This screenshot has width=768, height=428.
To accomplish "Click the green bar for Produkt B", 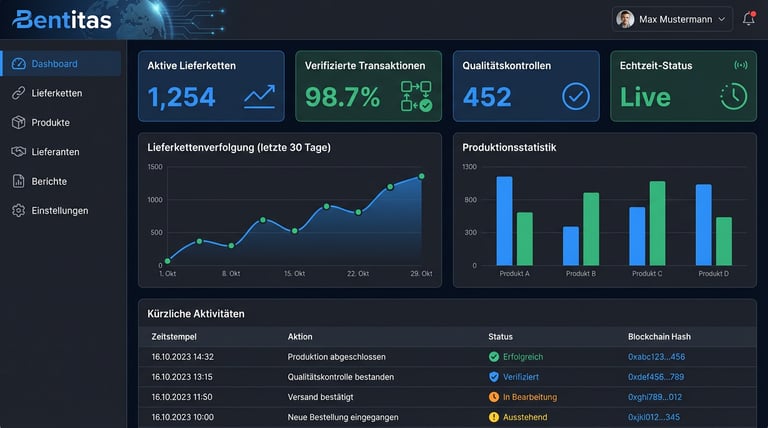I will pos(591,229).
